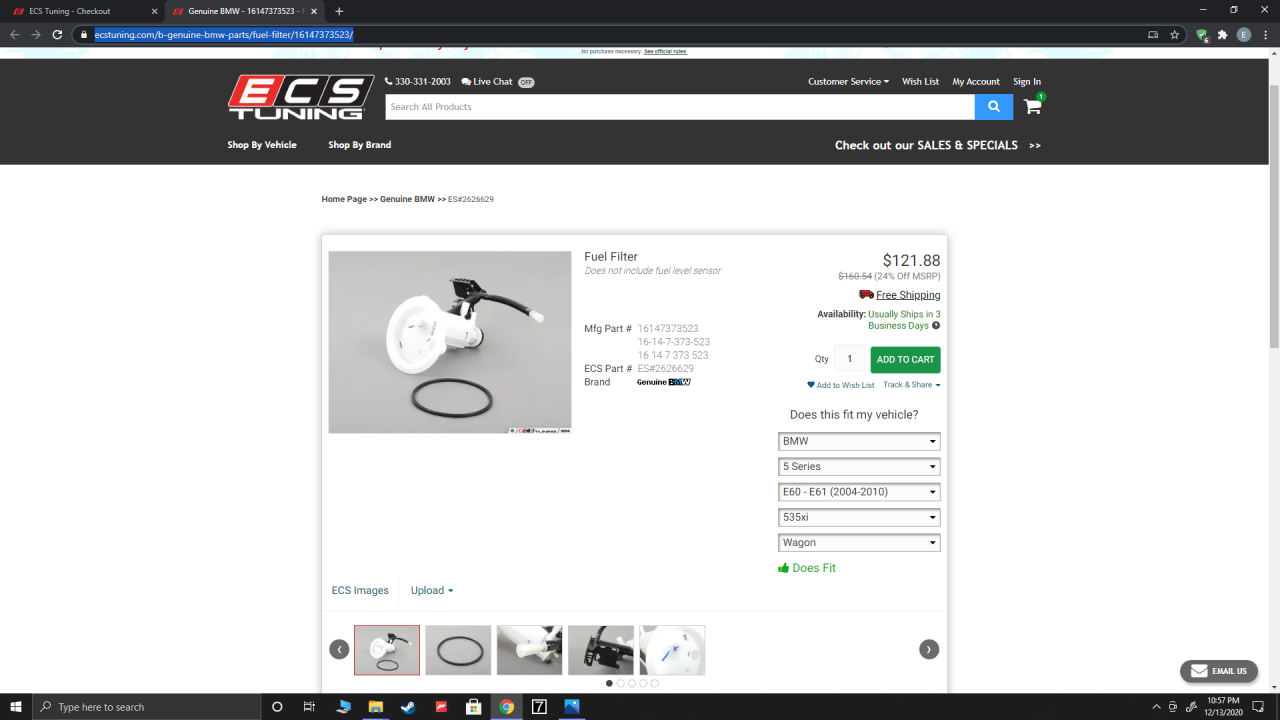Image resolution: width=1280 pixels, height=720 pixels.
Task: Open the Chrome three-dot menu
Action: point(1266,34)
